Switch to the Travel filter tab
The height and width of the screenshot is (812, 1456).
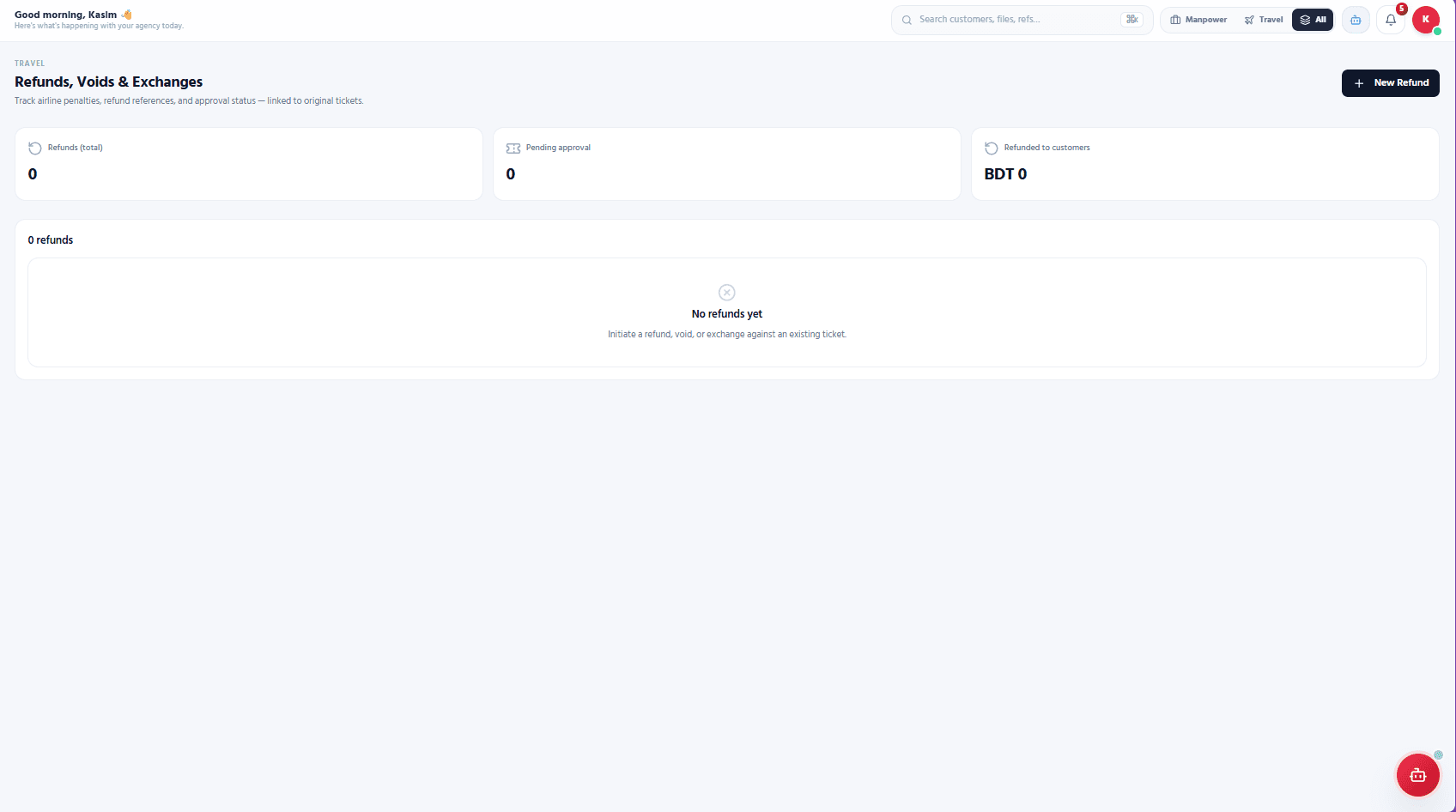coord(1264,20)
